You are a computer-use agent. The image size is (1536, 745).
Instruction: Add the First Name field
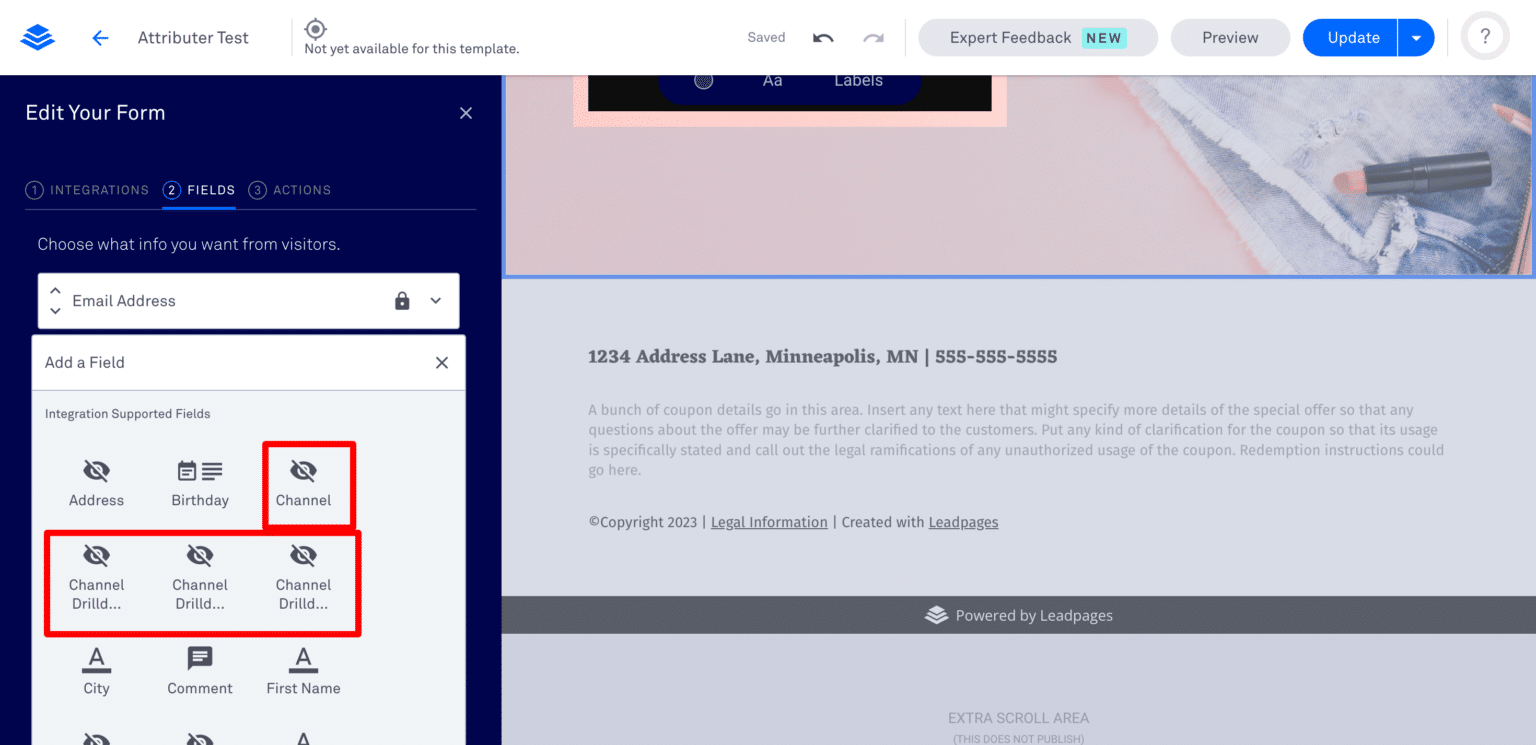click(303, 671)
